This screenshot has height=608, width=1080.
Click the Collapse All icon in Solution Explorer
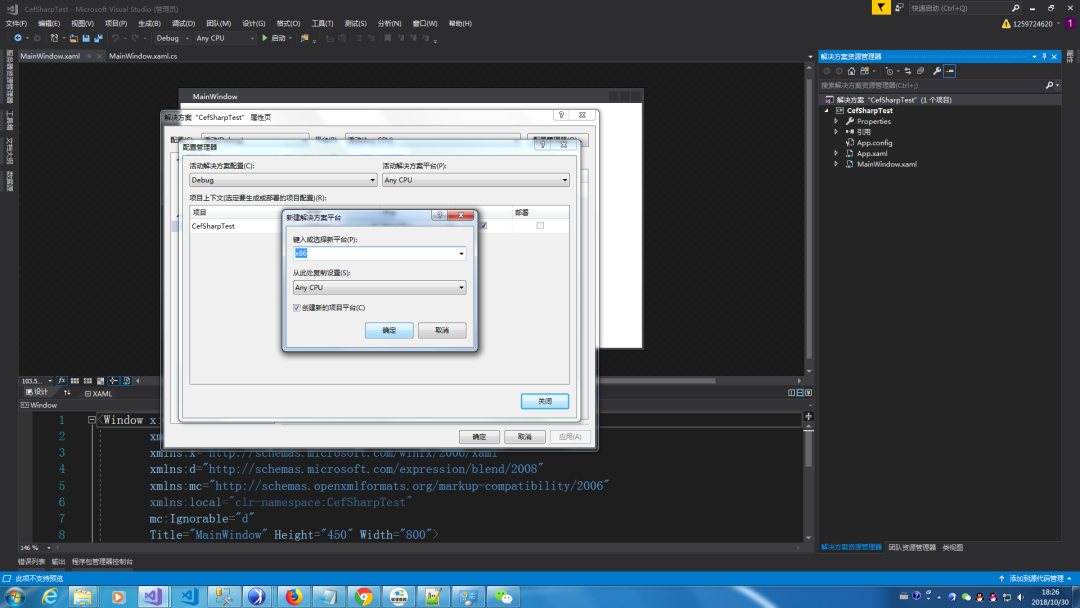click(x=921, y=71)
